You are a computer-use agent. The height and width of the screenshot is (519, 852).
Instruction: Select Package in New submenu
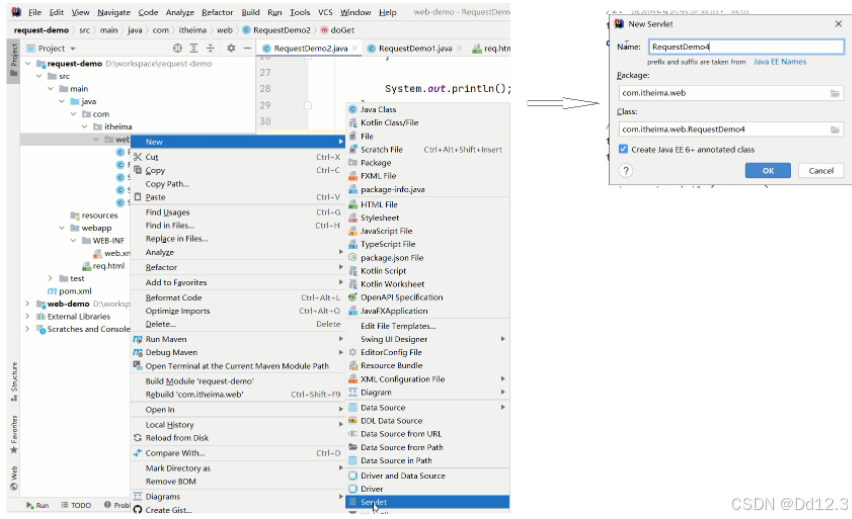(428, 162)
